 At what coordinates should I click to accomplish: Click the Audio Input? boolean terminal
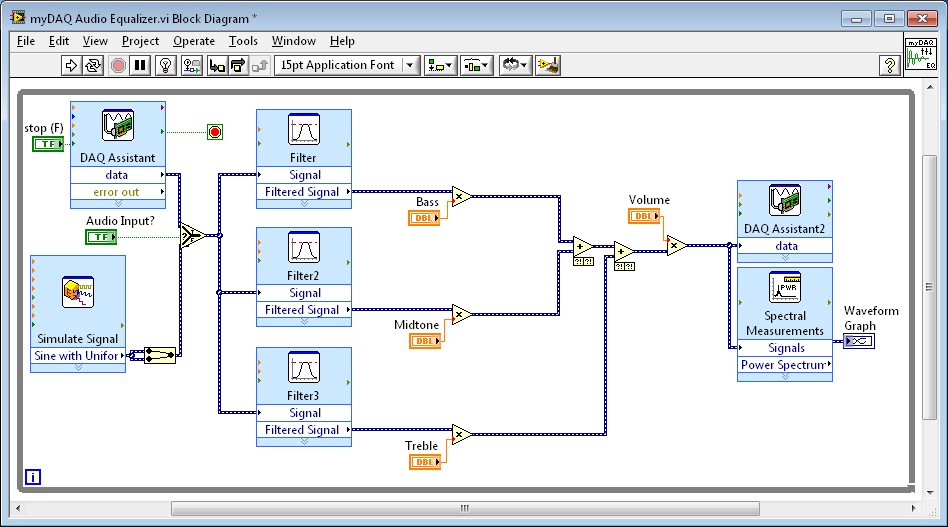click(101, 237)
